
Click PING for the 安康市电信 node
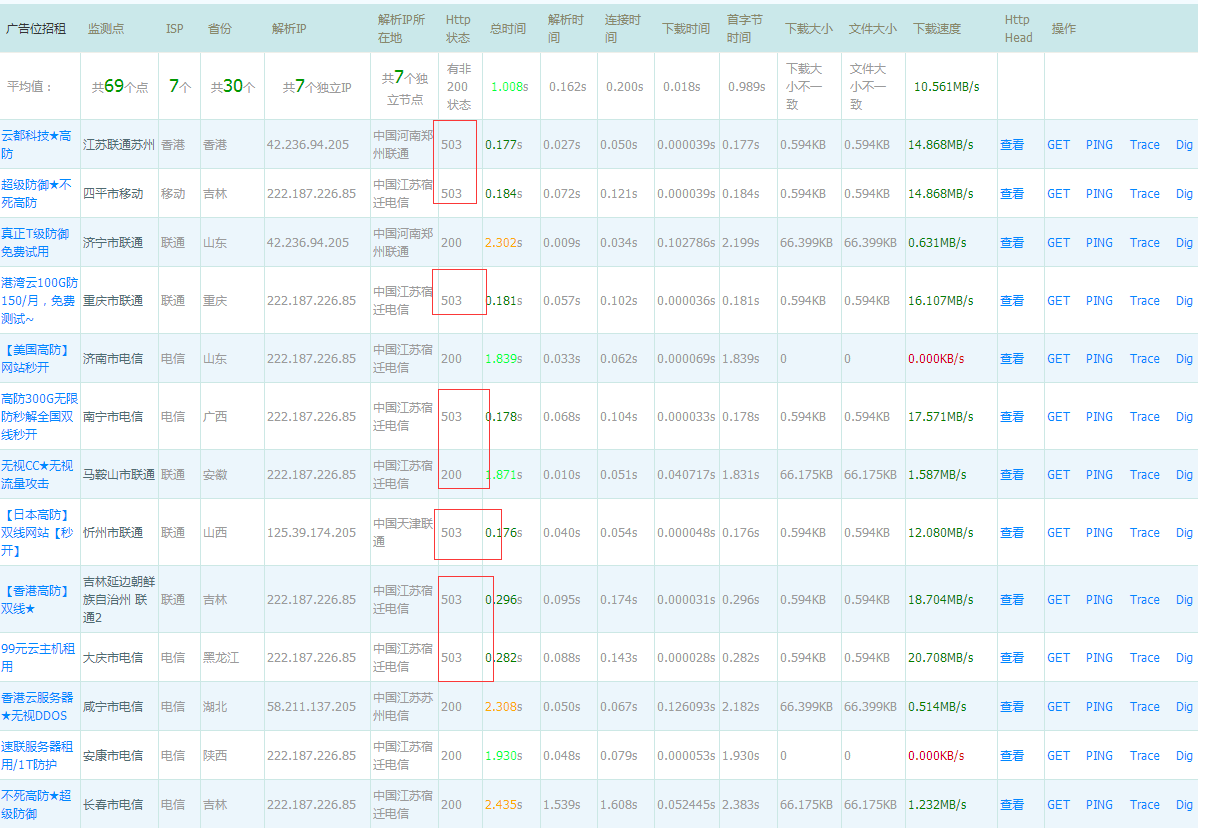[x=1099, y=756]
